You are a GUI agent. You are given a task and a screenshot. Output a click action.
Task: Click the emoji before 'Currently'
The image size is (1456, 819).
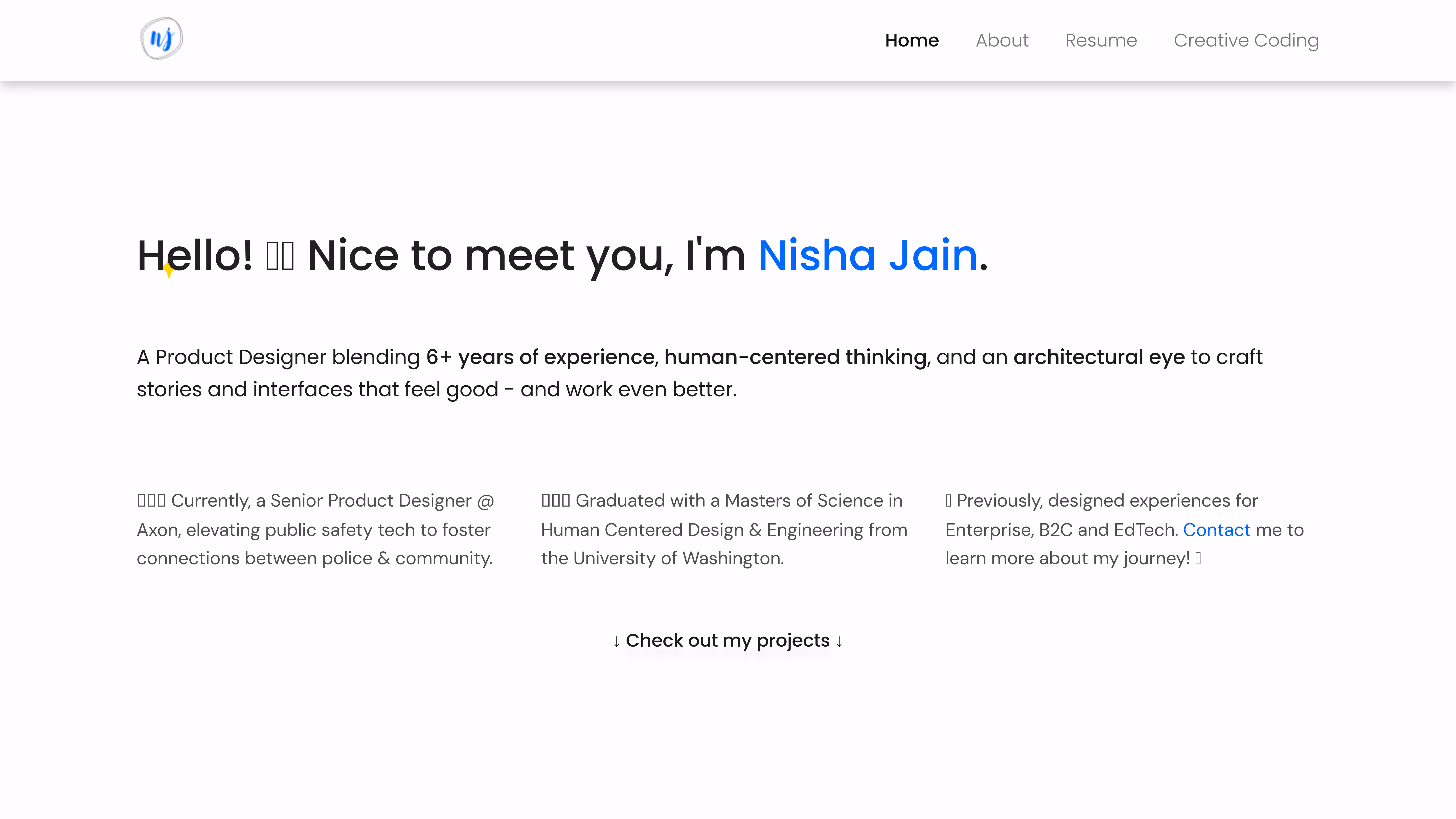coord(151,501)
